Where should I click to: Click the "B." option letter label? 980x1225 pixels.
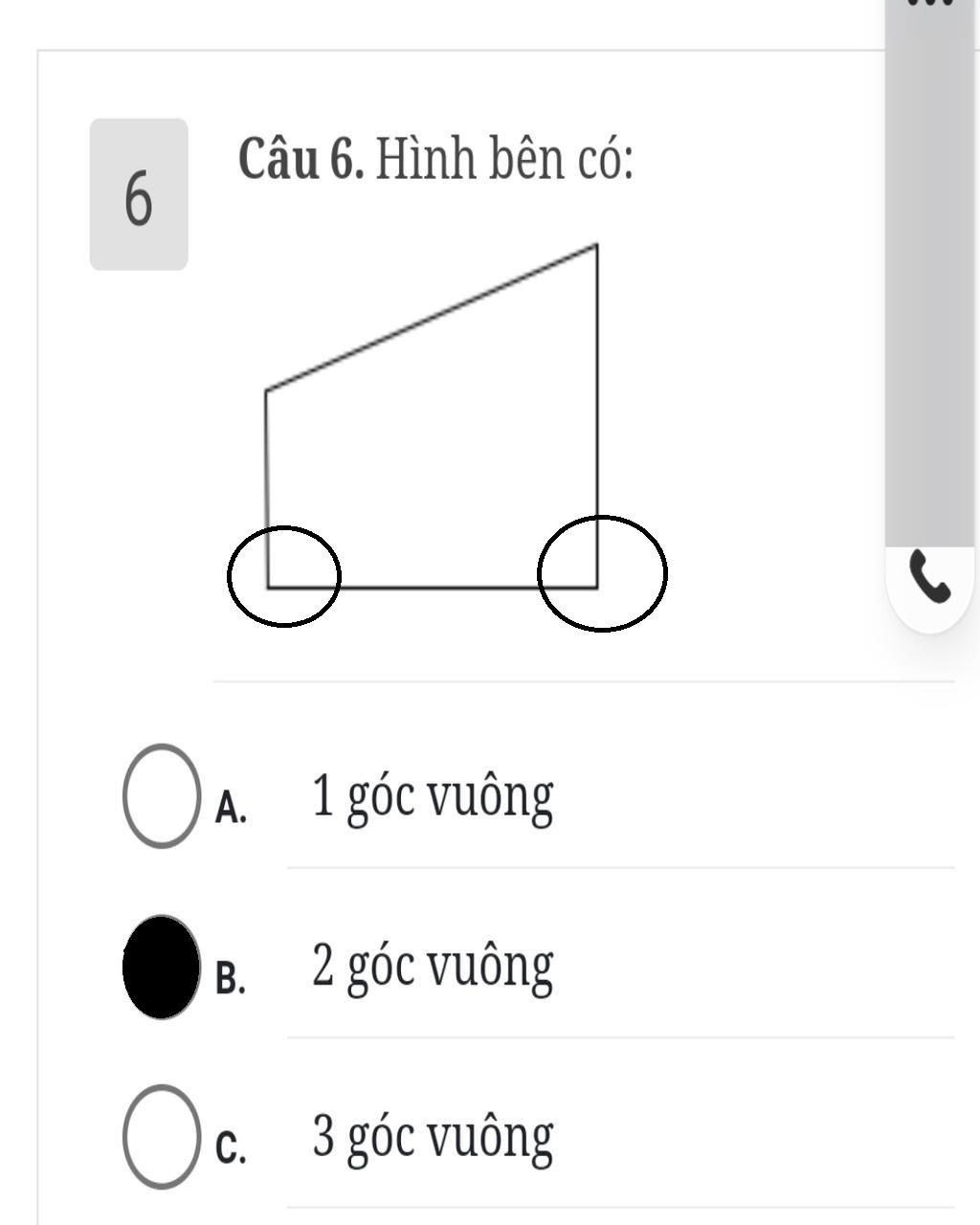coord(231,978)
